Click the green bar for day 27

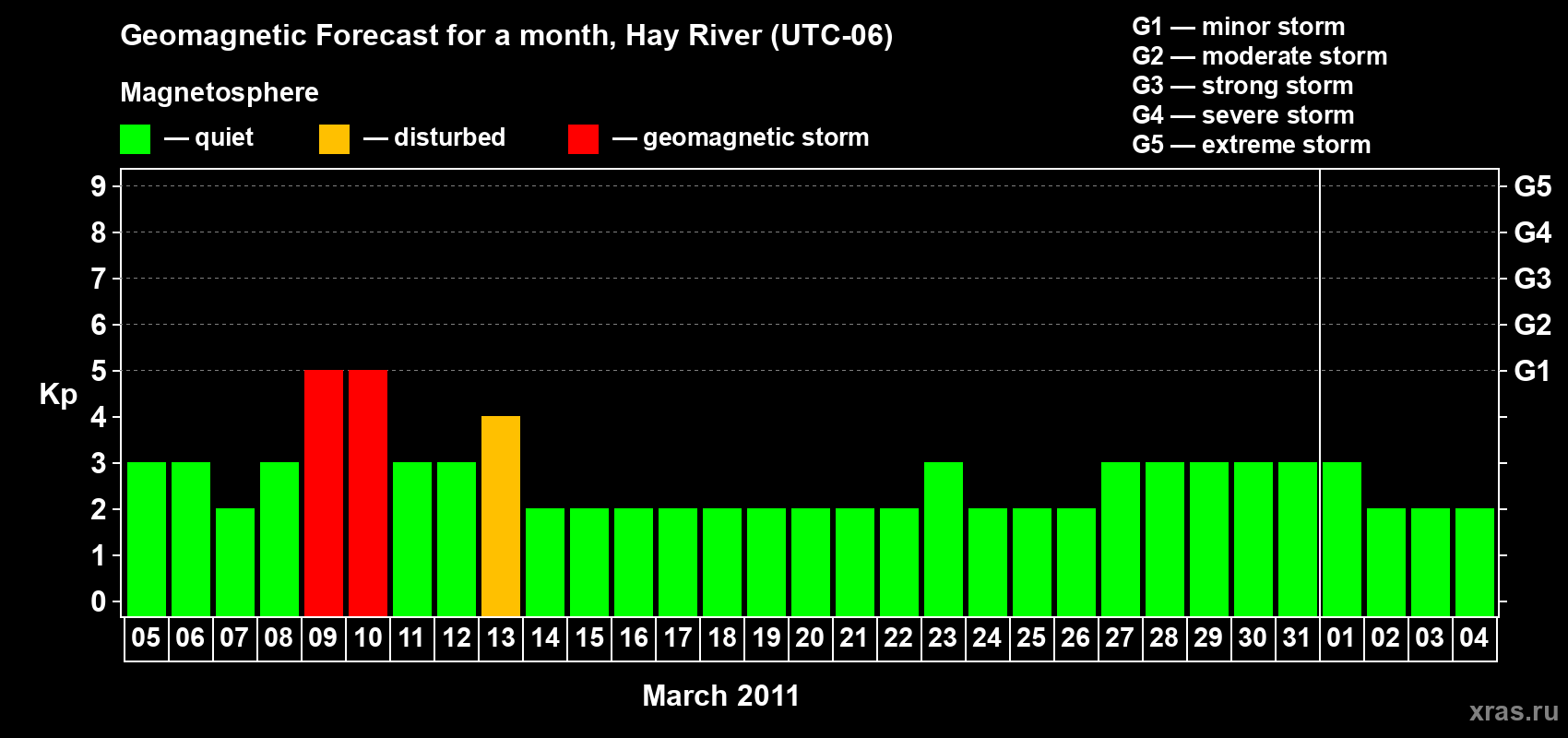coord(1121,539)
